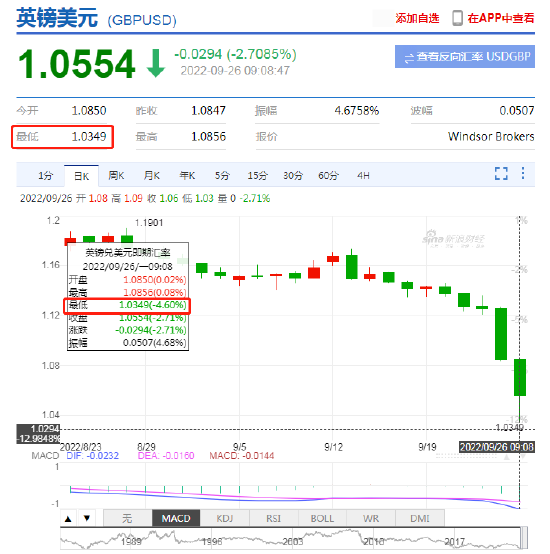
Task: Click the MACD: -0.0144 value
Action: coord(242,456)
